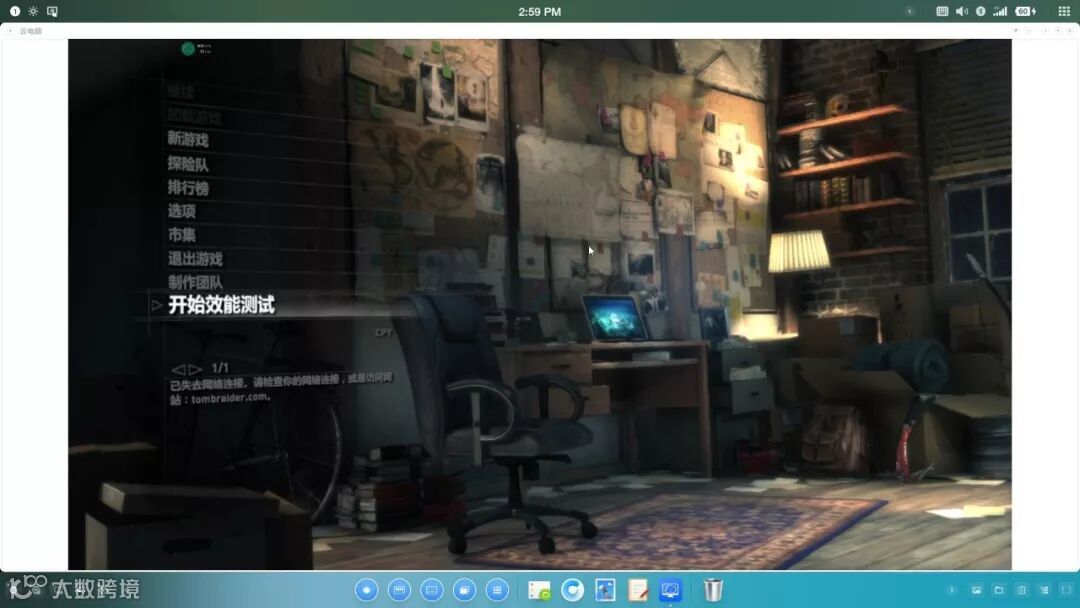The image size is (1080, 608).
Task: Open 探险队 menu entry
Action: pyautogui.click(x=188, y=164)
